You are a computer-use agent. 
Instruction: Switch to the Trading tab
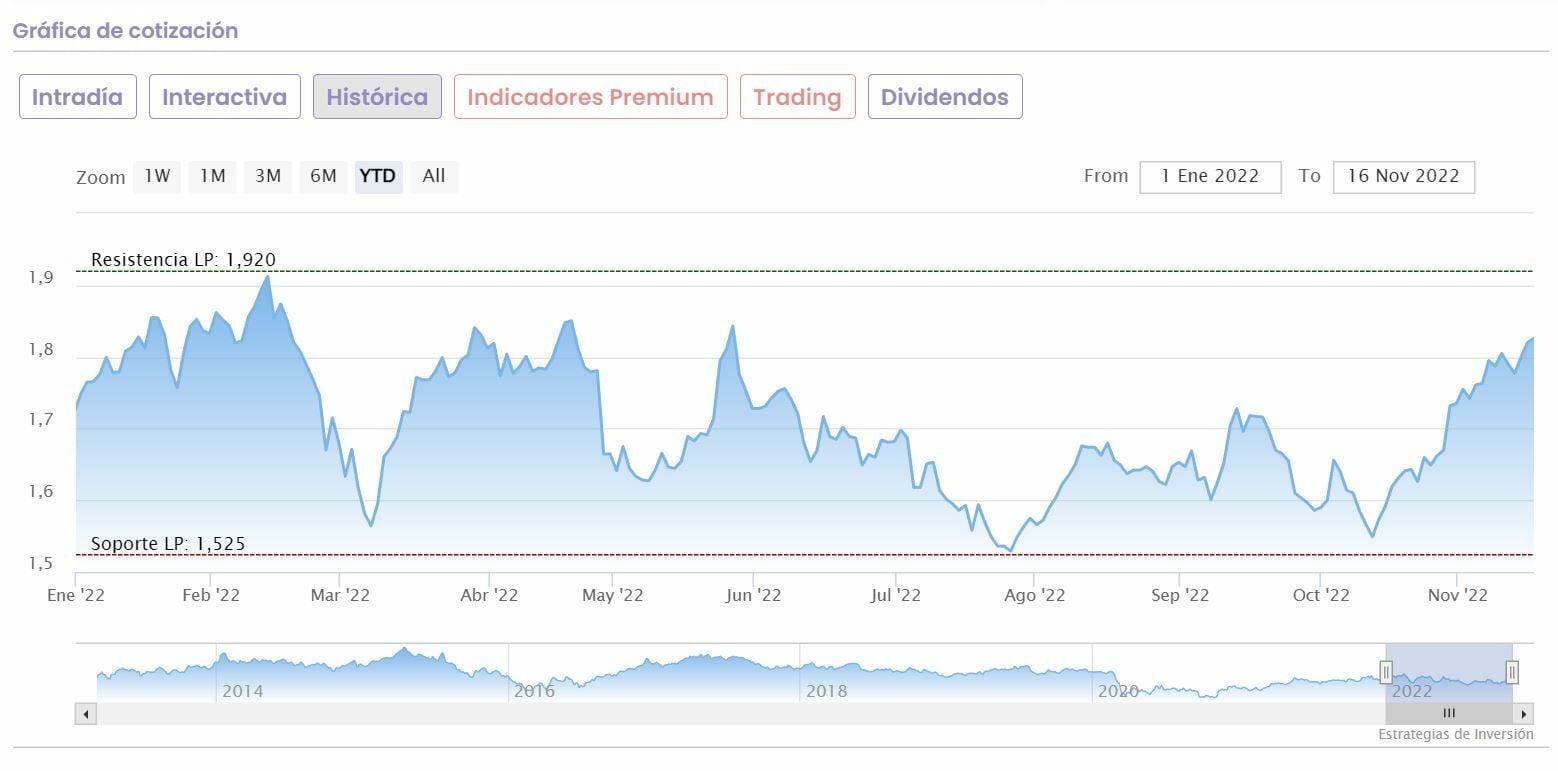tap(797, 97)
